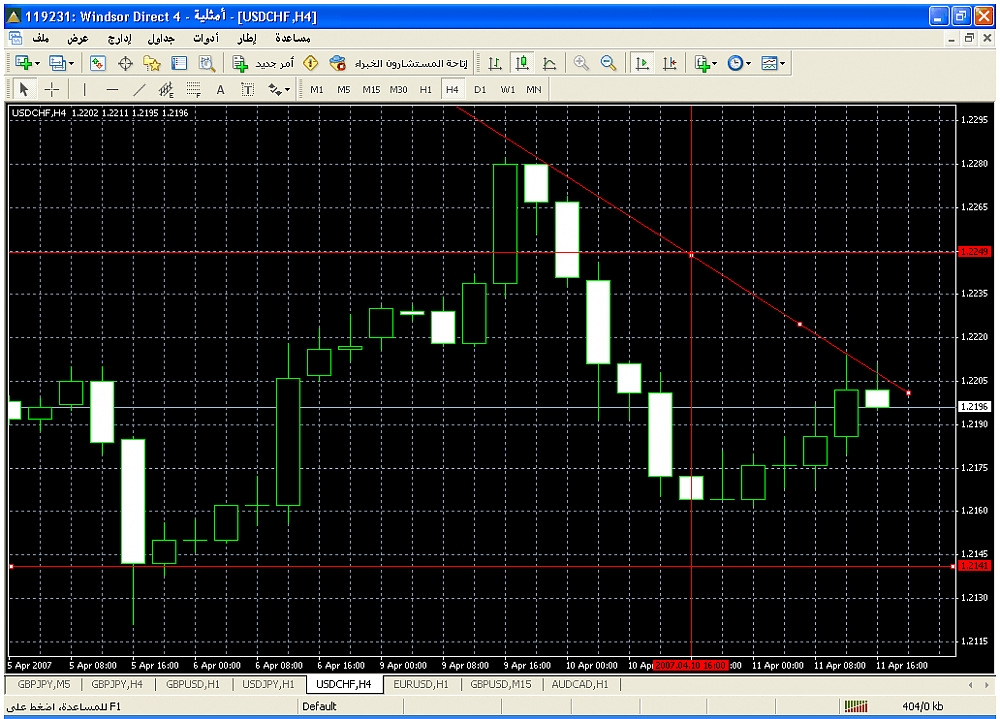Pick the vertical line drawing tool
Image resolution: width=1000 pixels, height=719 pixels.
85,89
